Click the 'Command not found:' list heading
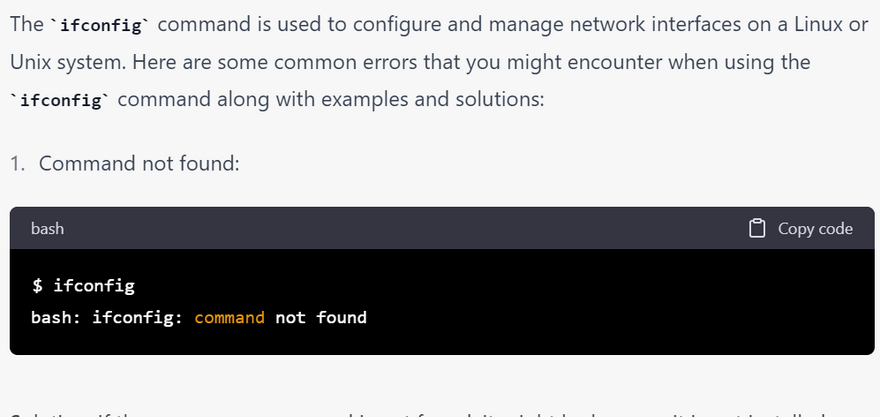The height and width of the screenshot is (417, 880). click(x=139, y=163)
